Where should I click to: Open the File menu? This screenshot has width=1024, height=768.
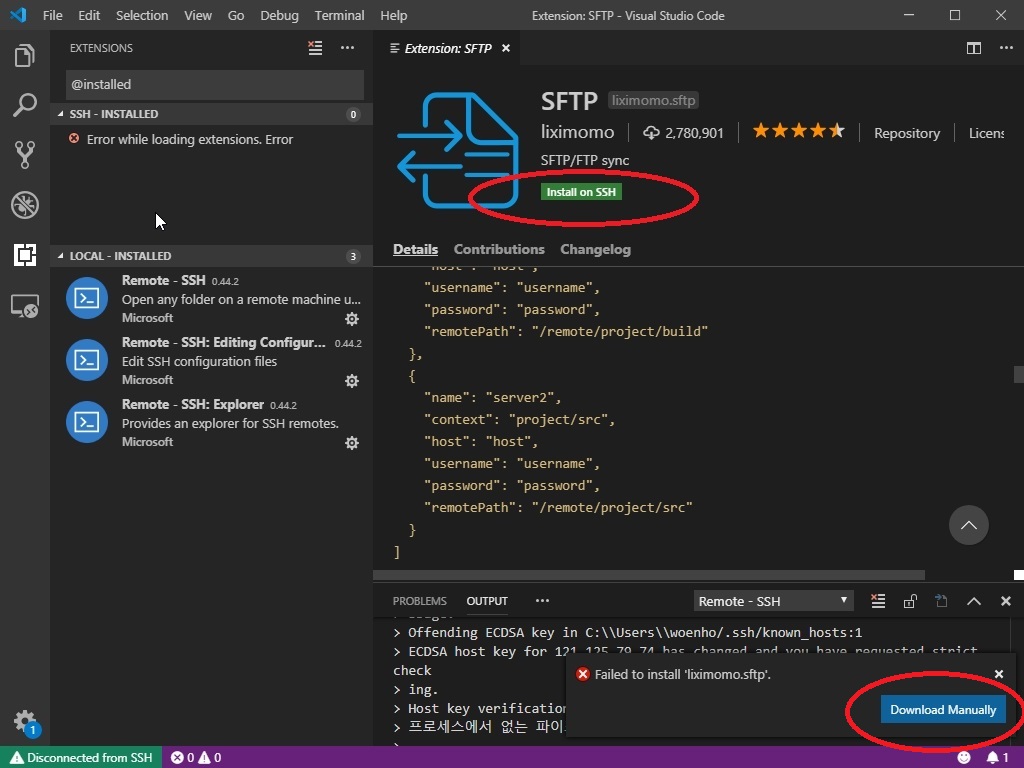(x=52, y=15)
